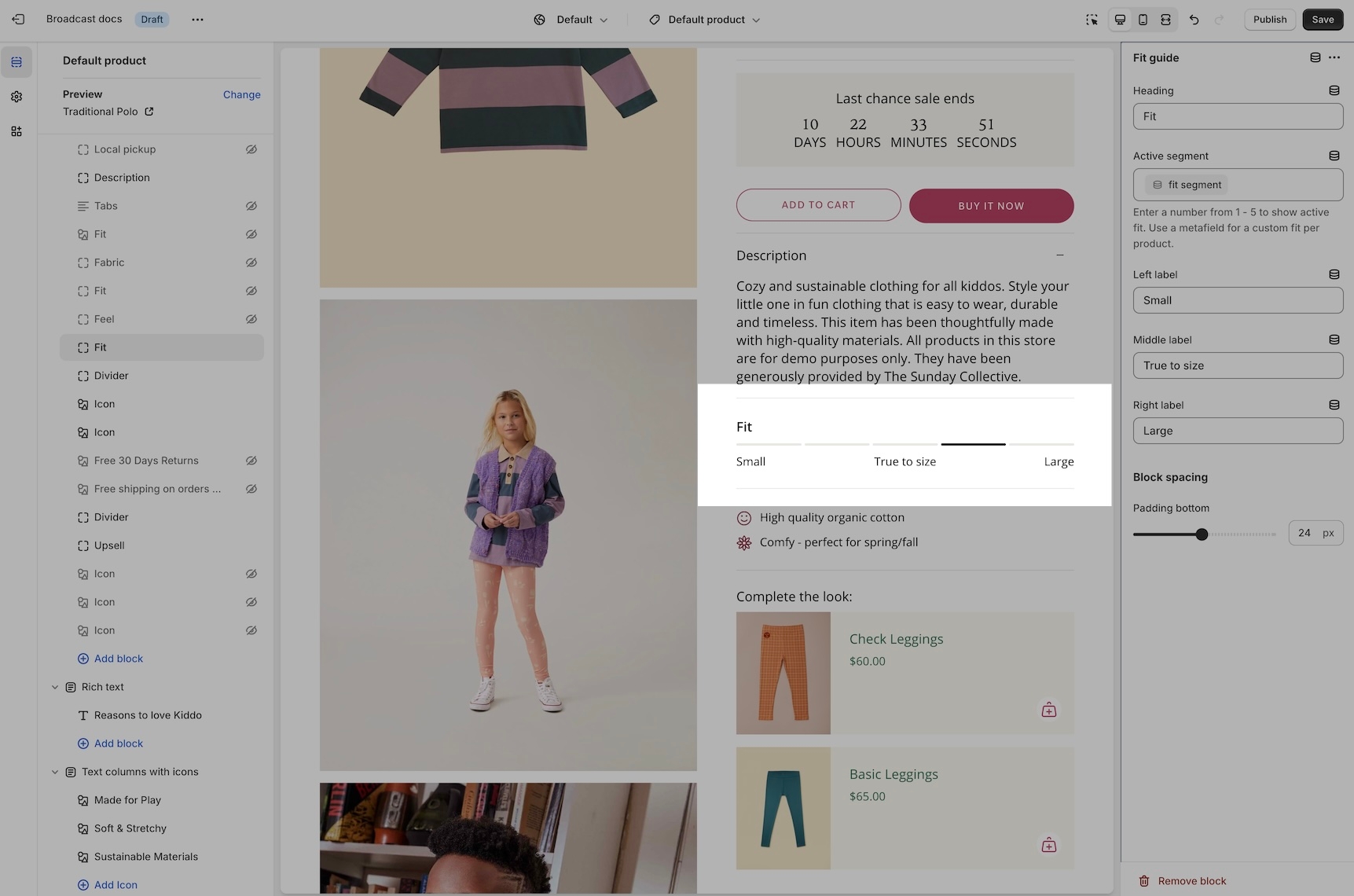This screenshot has width=1354, height=896.
Task: Open Traditional Polo preview external link icon
Action: click(149, 112)
